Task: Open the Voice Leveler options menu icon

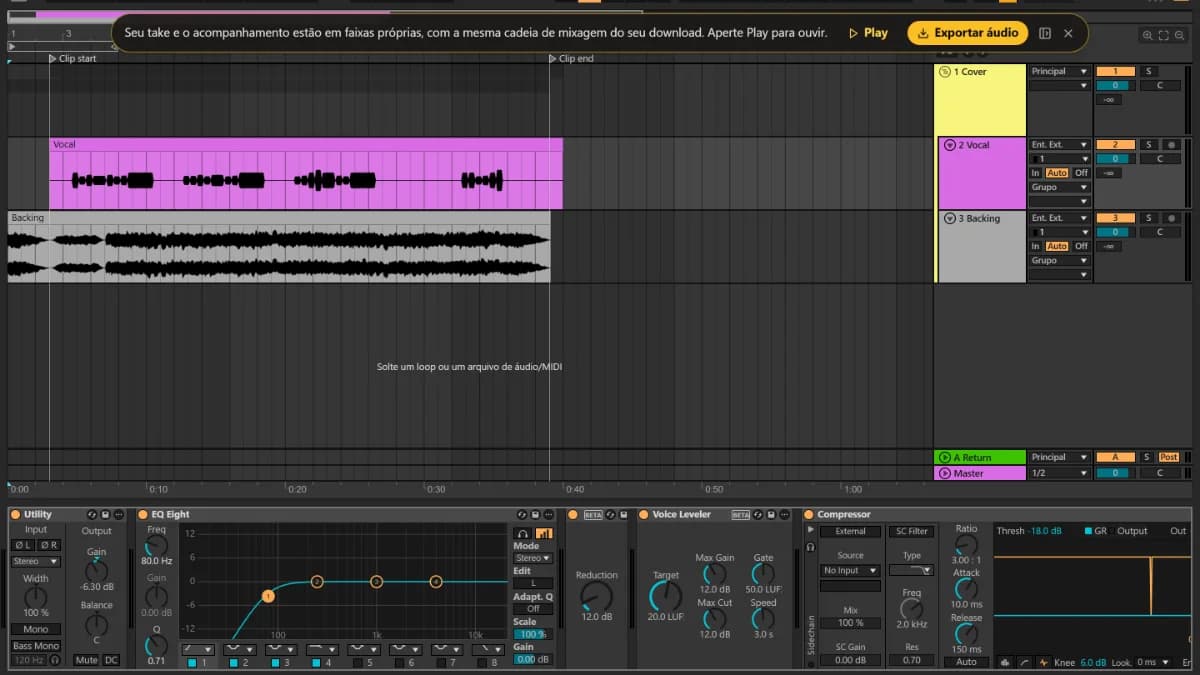Action: [x=783, y=514]
